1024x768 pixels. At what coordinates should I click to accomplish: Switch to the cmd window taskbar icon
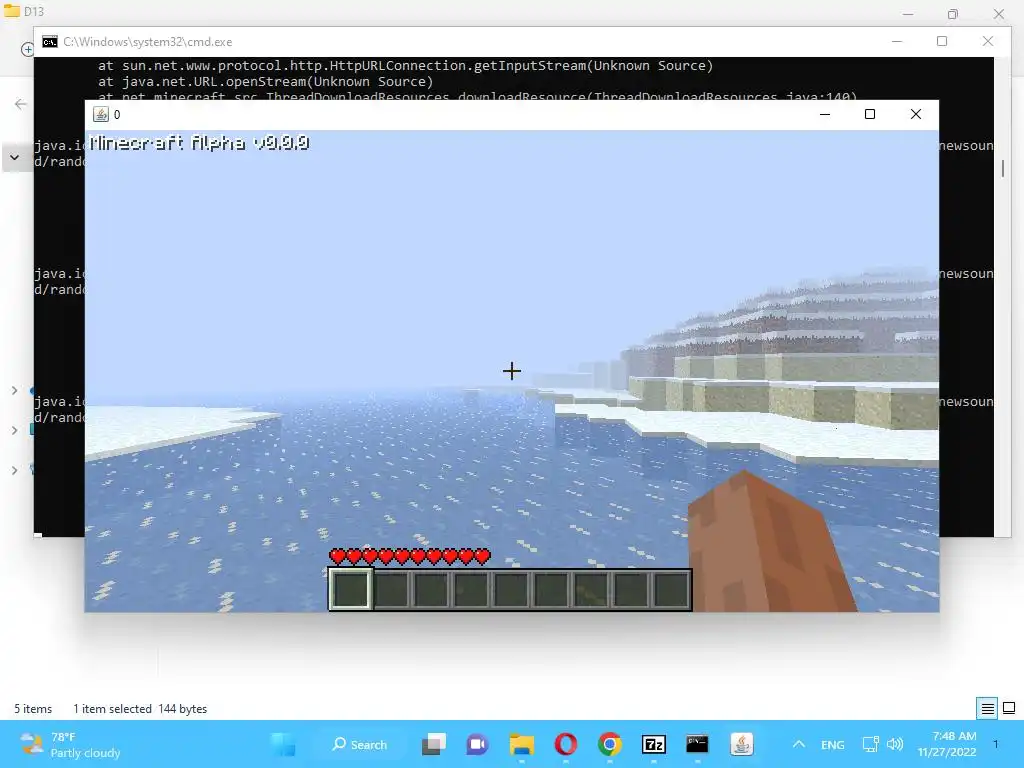click(x=697, y=744)
